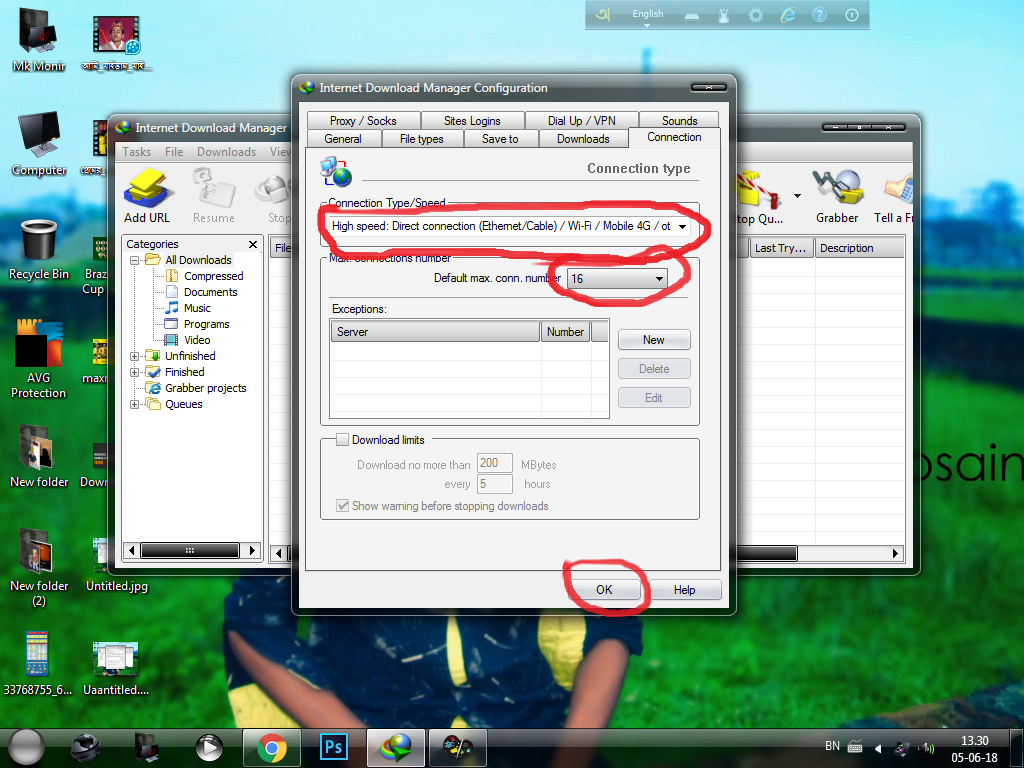Click New to add server exception
The height and width of the screenshot is (768, 1024).
[654, 340]
